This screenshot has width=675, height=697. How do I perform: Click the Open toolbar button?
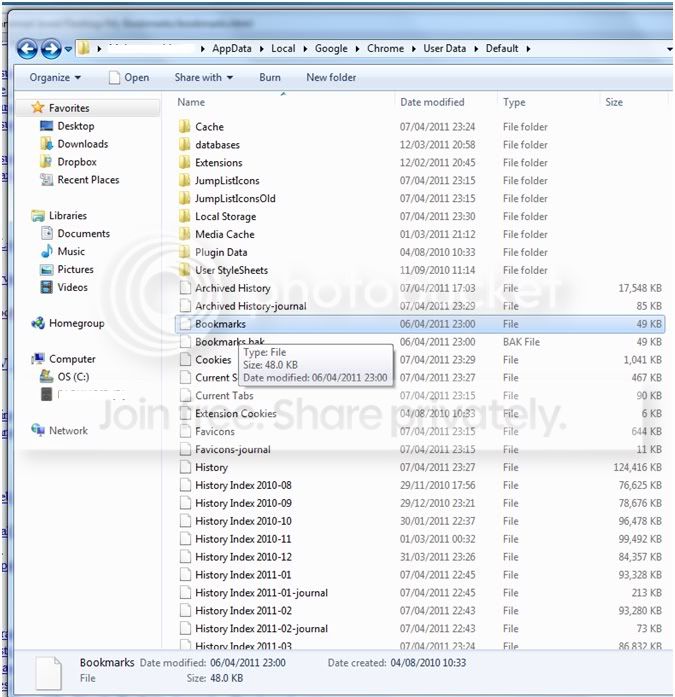tap(129, 77)
